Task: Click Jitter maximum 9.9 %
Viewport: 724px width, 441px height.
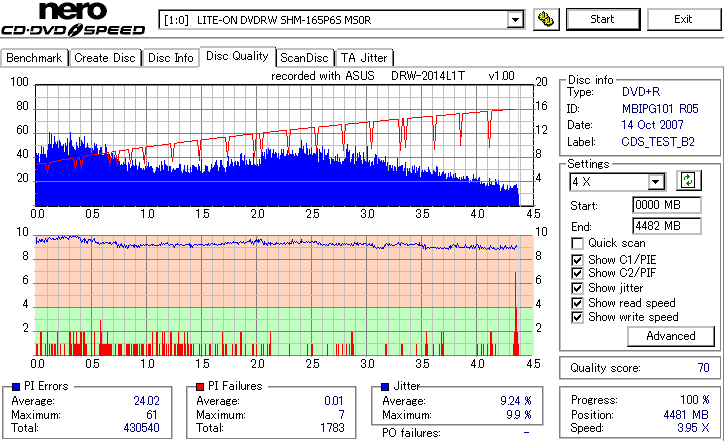Action: 519,415
